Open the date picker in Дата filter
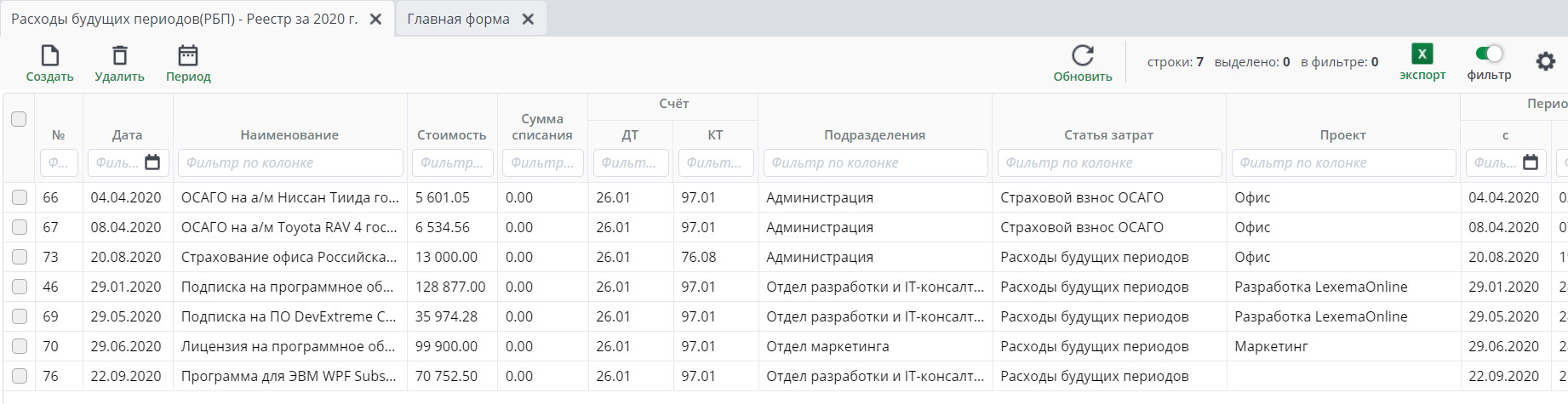Screen dimensions: 1568x404 152,162
